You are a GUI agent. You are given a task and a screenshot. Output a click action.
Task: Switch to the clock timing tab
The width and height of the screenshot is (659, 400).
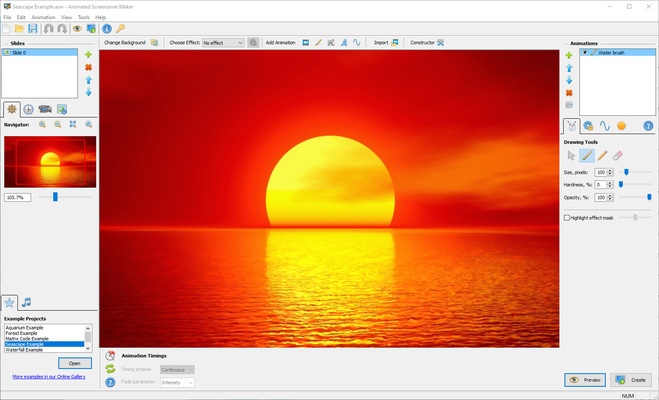pos(29,109)
